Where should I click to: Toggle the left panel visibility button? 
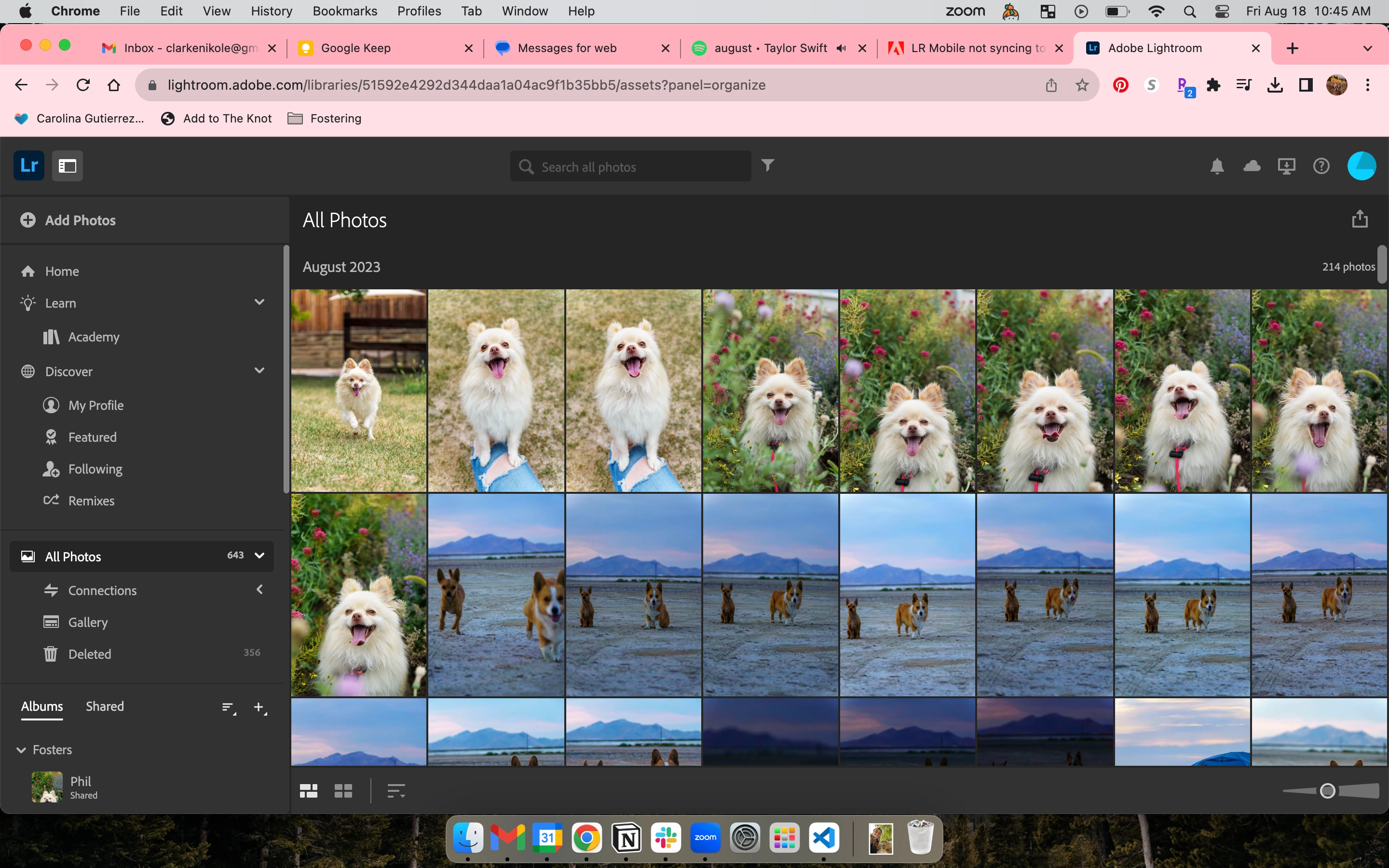(67, 166)
